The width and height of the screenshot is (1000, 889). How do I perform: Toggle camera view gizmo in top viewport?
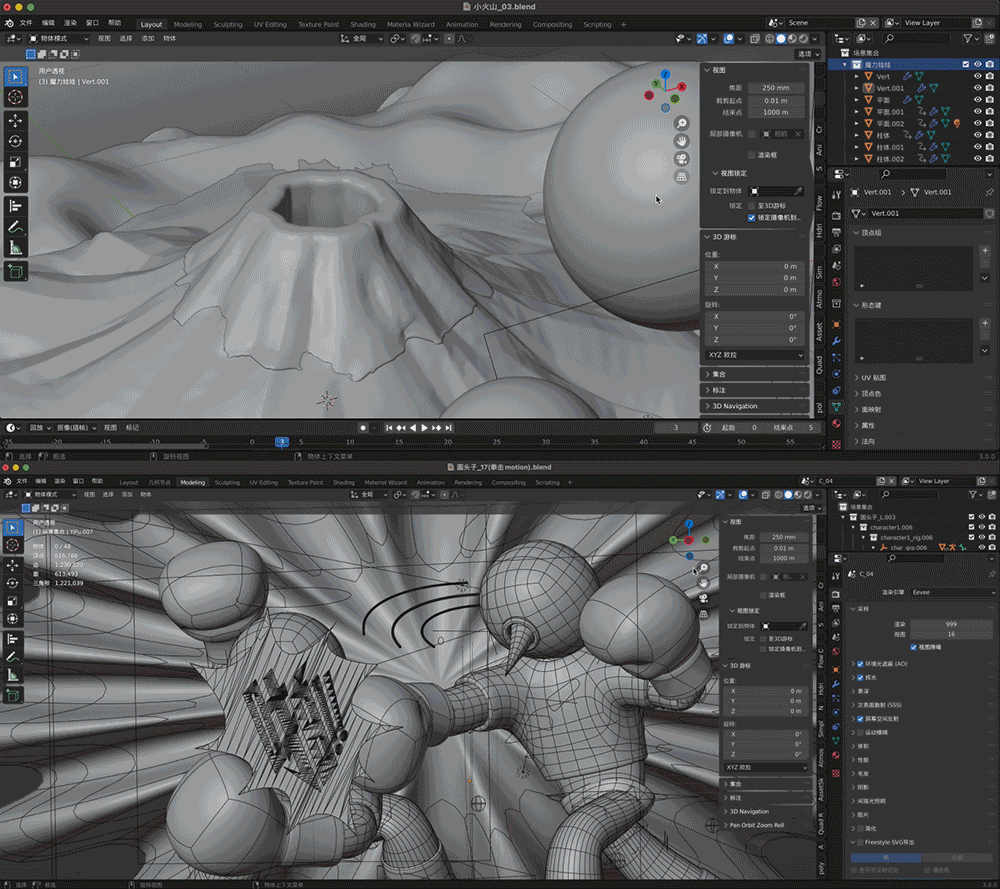tap(682, 159)
